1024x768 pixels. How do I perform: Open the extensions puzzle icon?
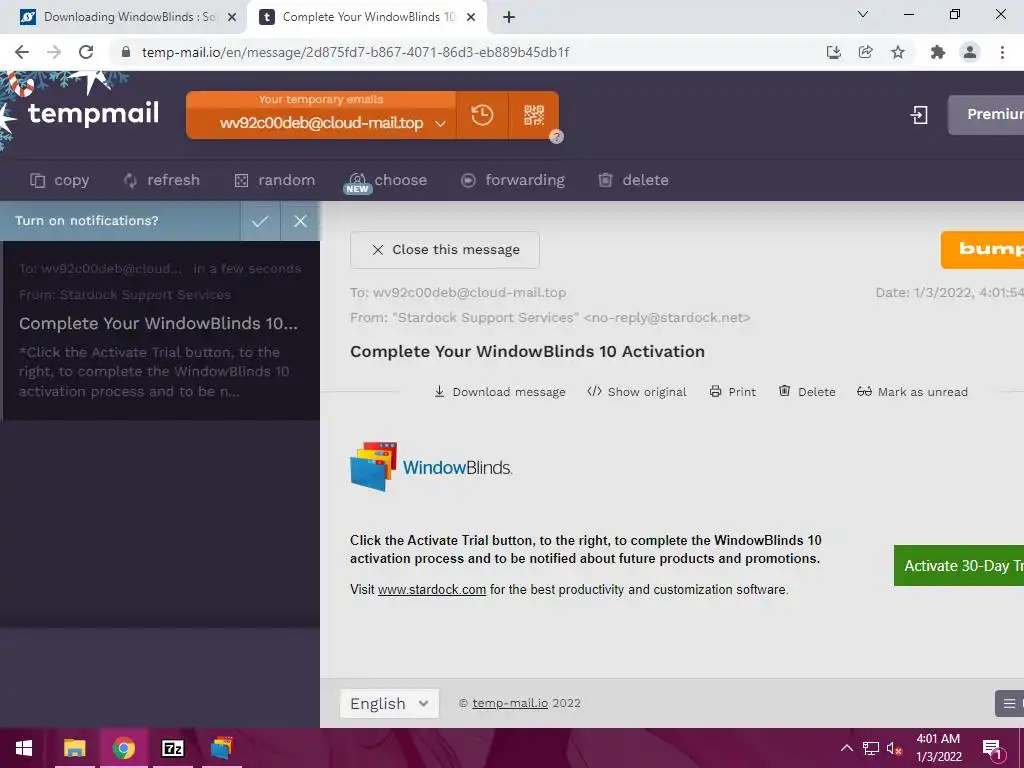(938, 52)
